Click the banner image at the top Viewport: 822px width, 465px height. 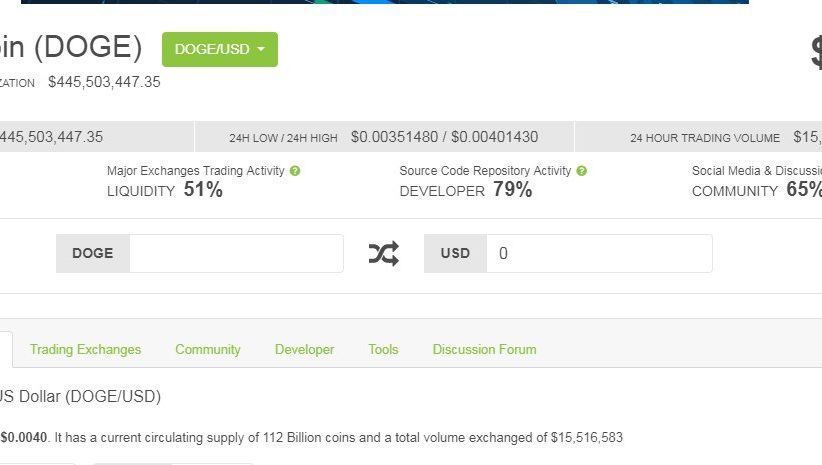click(385, 2)
